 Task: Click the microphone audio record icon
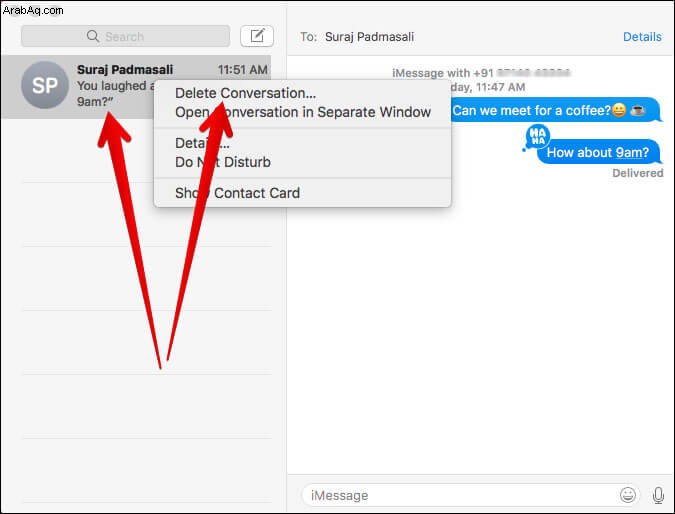pyautogui.click(x=658, y=495)
